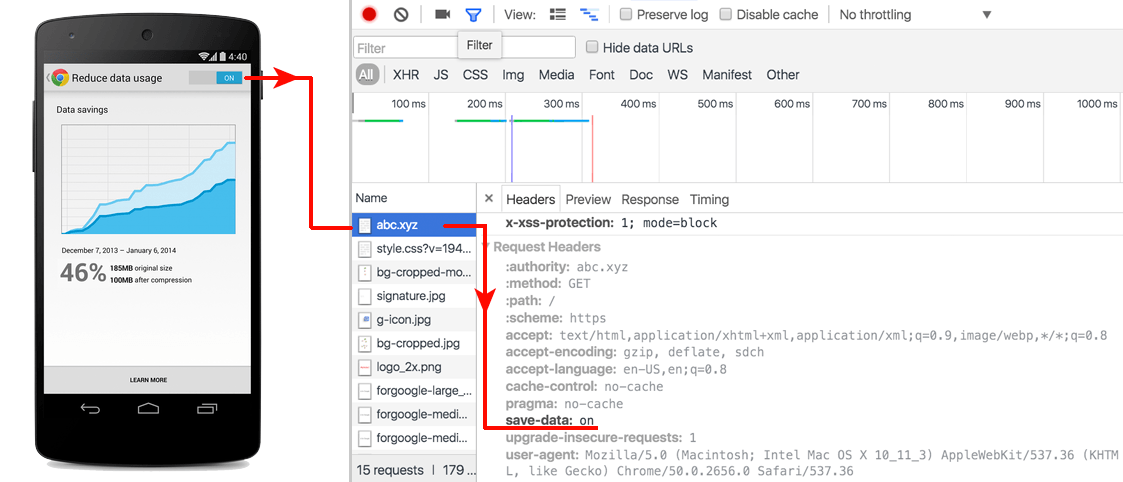Select the forgoogle-large_... request
Screen dimensions: 1123x482
(414, 390)
